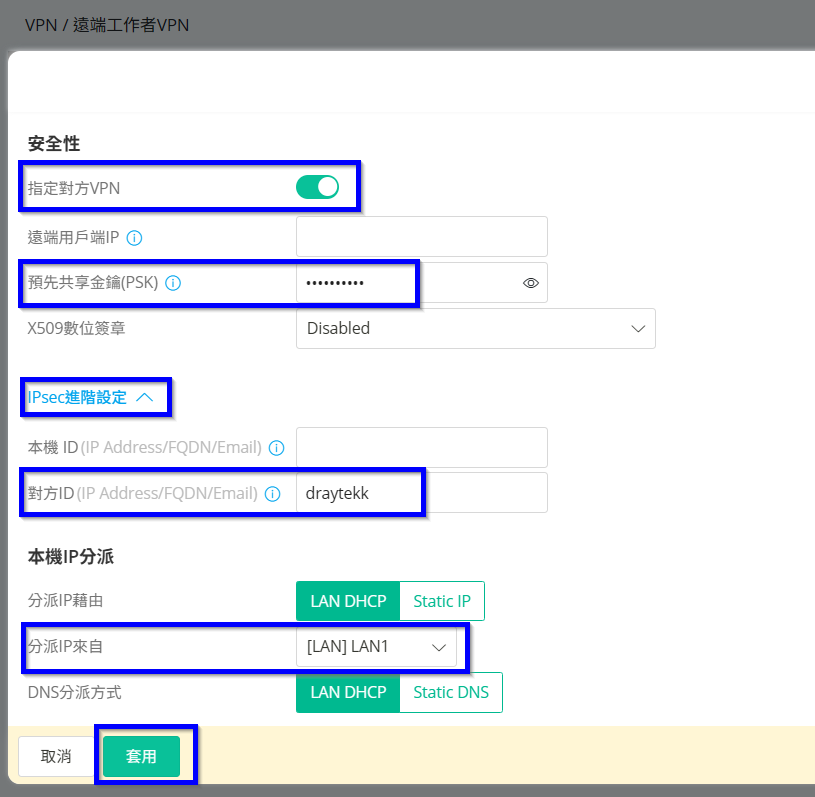Open the X509數位簽章 Disabled dropdown
Viewport: 815px width, 797px height.
click(x=475, y=328)
